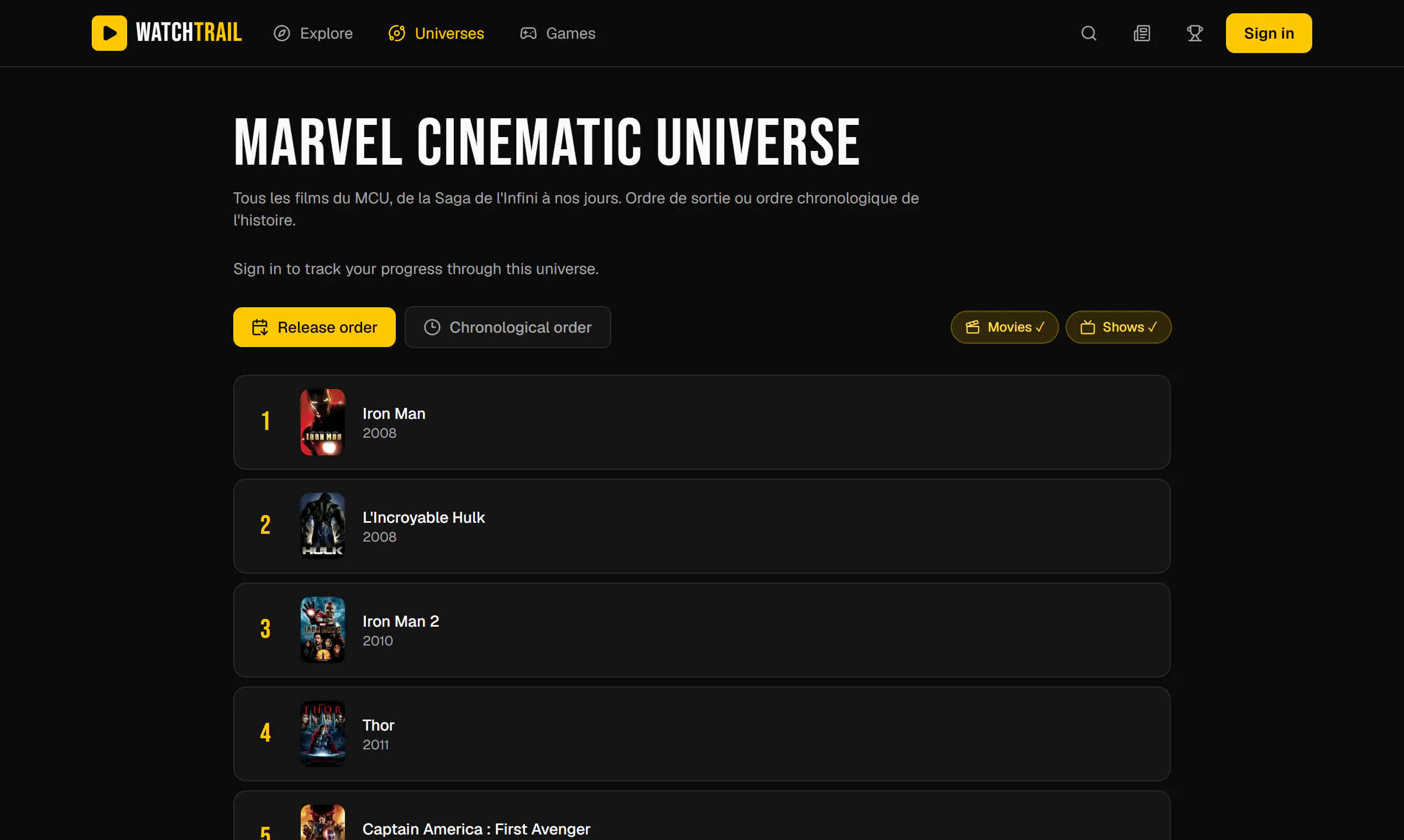Open the trophy leaderboard icon
The height and width of the screenshot is (840, 1404).
[x=1195, y=33]
